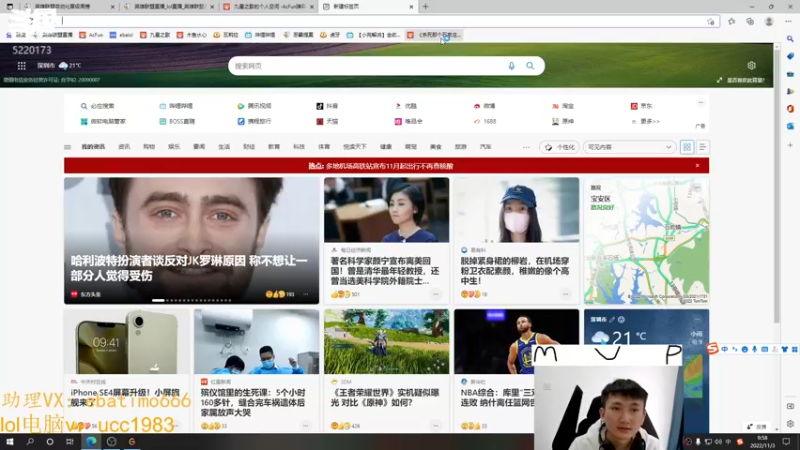The width and height of the screenshot is (800, 450).
Task: Open the 1688 quick link
Action: click(x=485, y=121)
